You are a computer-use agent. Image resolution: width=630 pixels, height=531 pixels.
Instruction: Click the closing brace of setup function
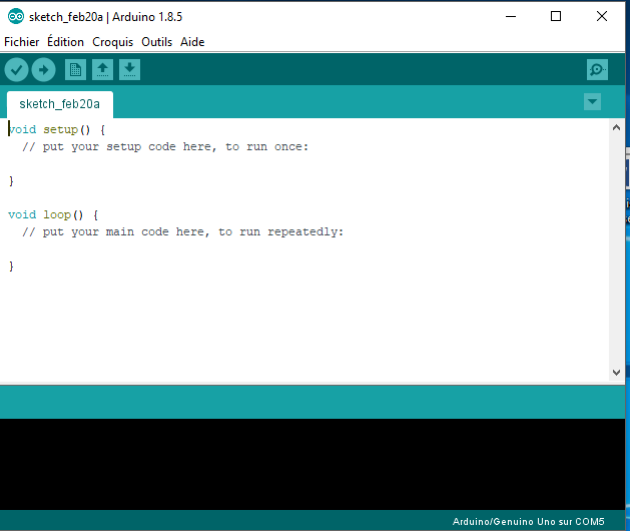click(x=11, y=181)
